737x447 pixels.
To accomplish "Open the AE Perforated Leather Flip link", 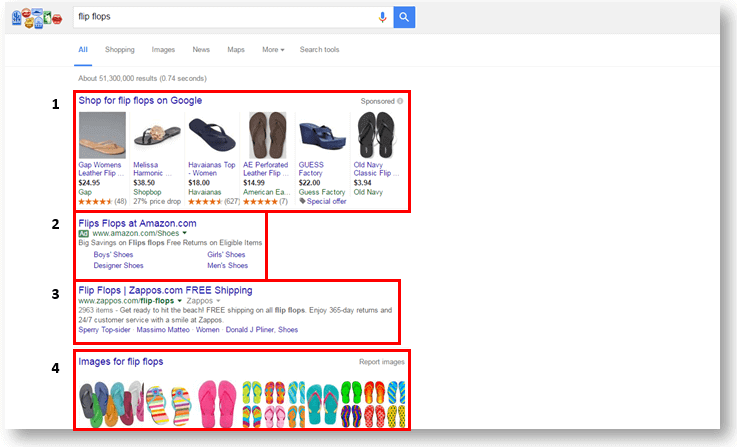I will click(266, 169).
